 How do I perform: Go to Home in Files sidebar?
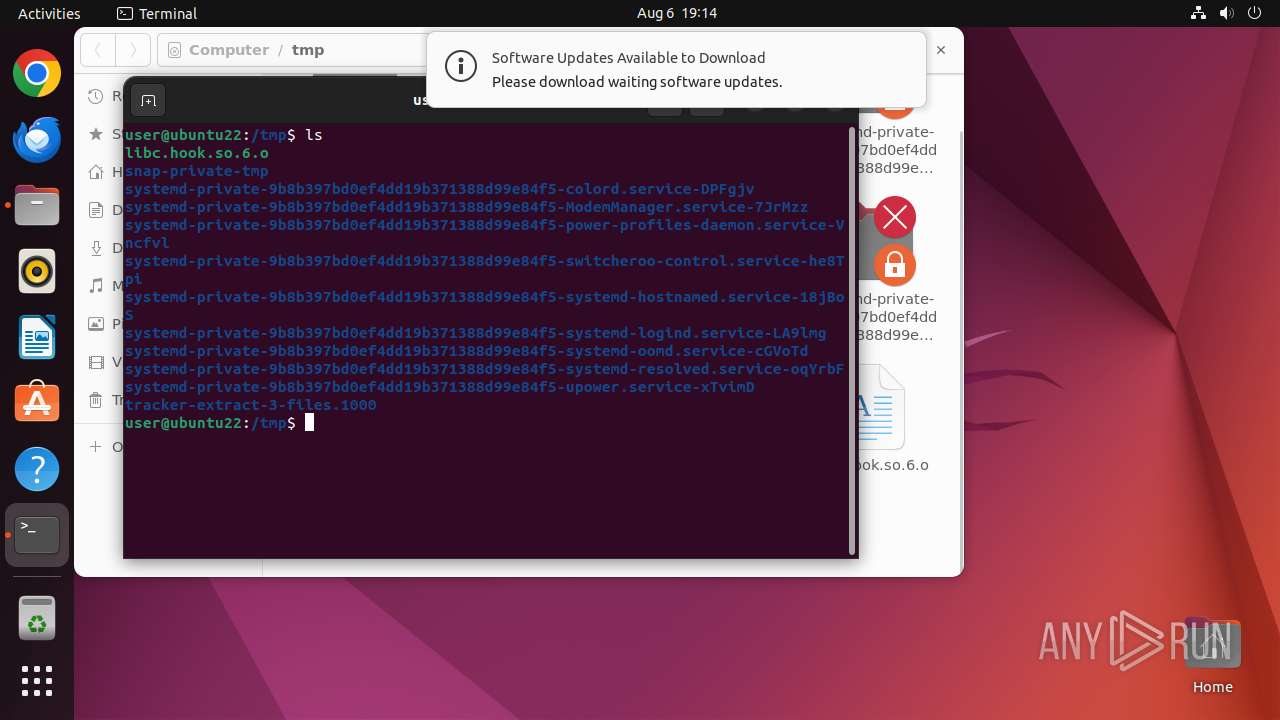click(105, 172)
